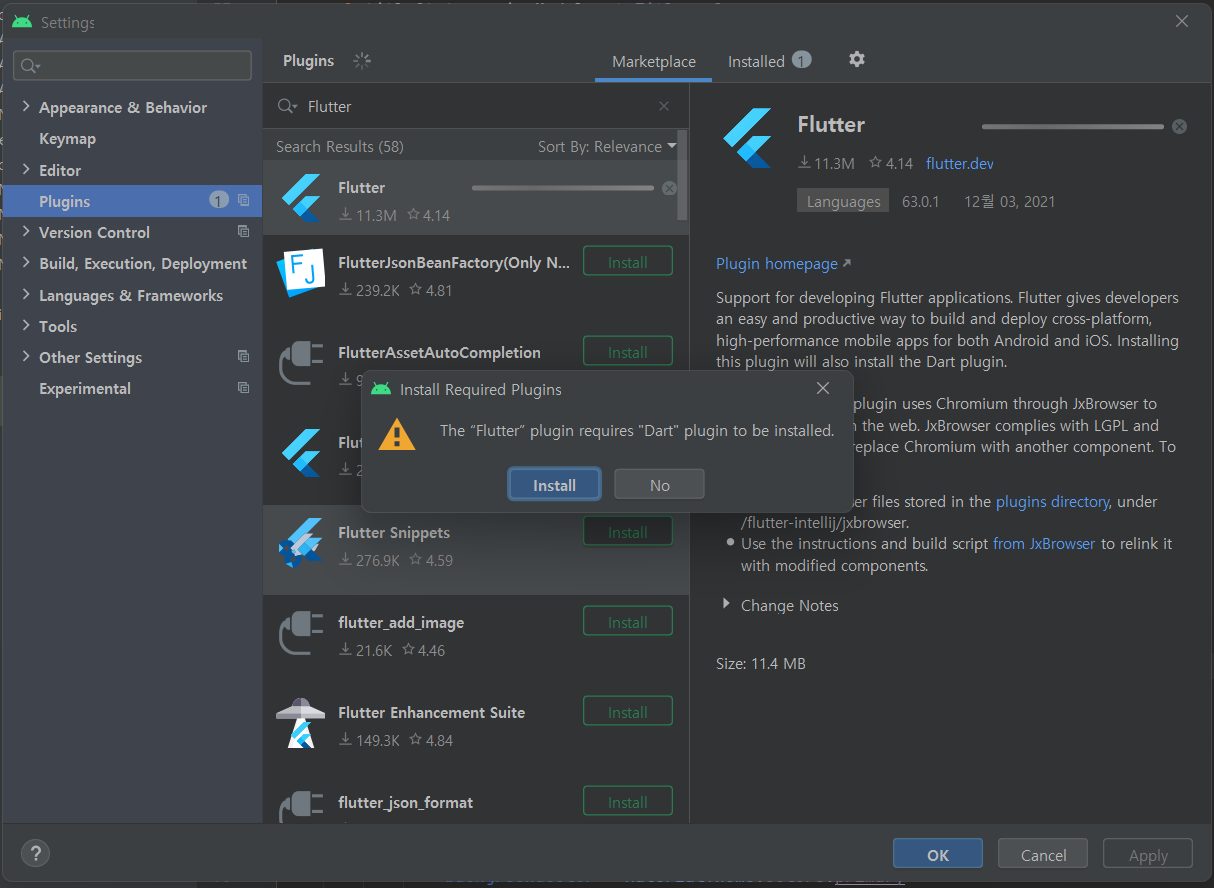
Task: Expand the Tools settings node
Action: [x=26, y=326]
